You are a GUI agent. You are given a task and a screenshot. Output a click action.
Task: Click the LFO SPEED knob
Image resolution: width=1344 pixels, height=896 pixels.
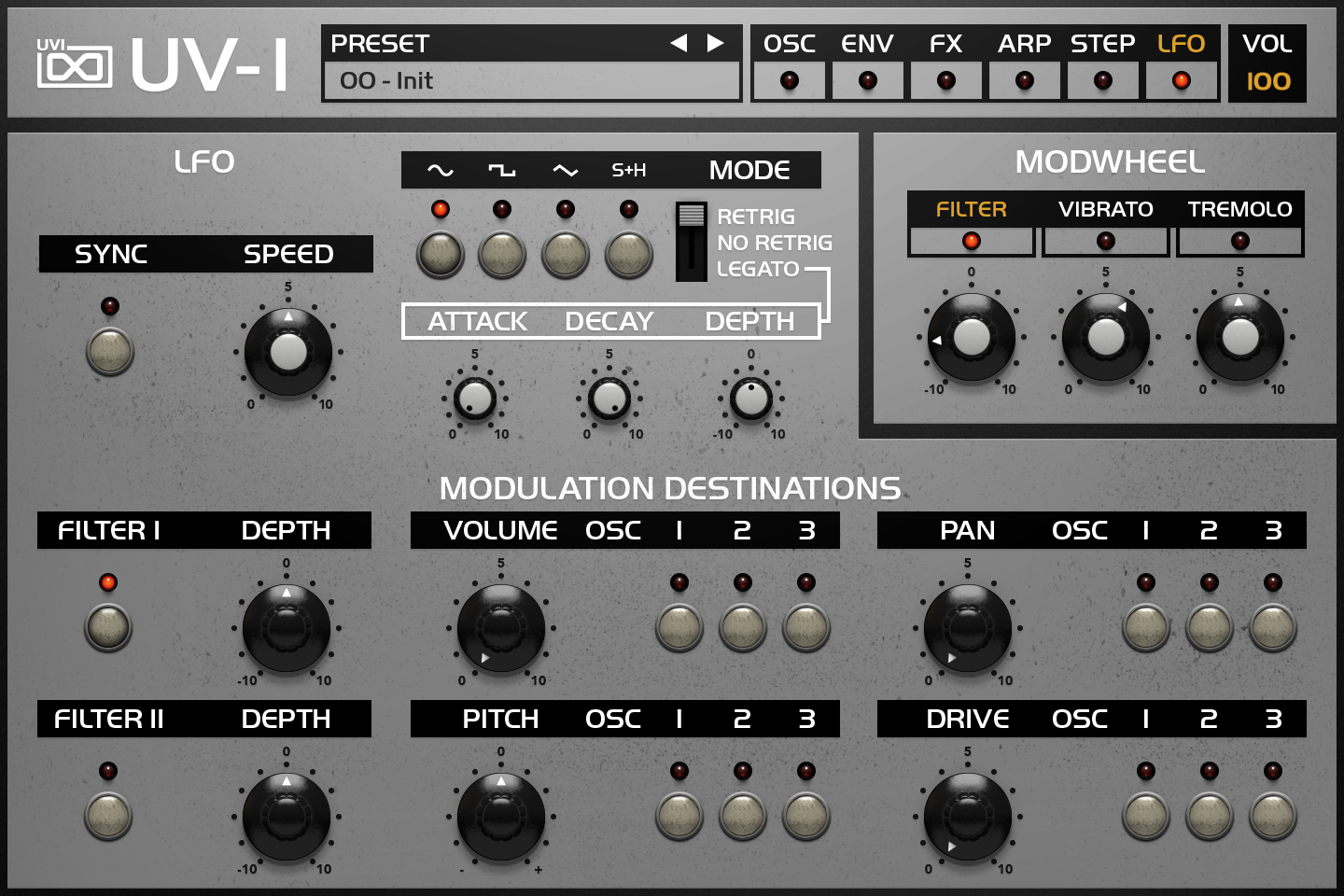tap(288, 353)
